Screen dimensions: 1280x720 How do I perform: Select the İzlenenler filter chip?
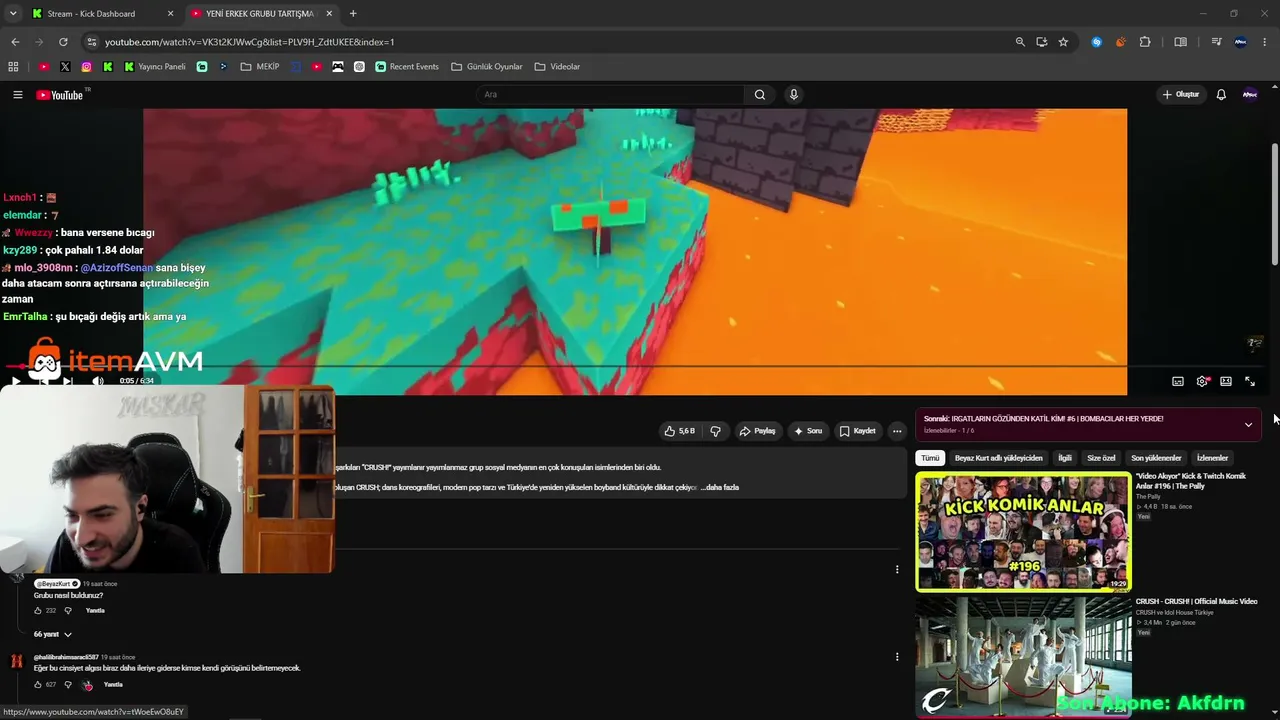click(x=1212, y=458)
